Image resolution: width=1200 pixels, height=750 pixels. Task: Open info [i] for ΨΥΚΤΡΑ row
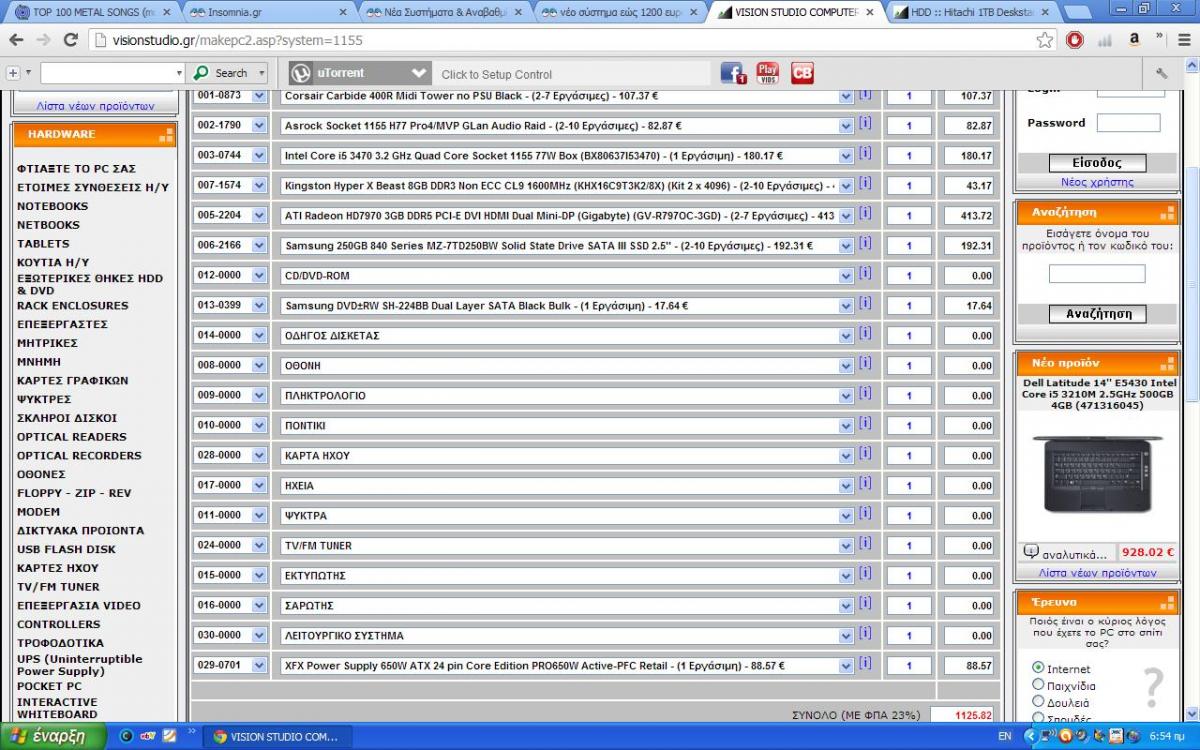point(865,514)
